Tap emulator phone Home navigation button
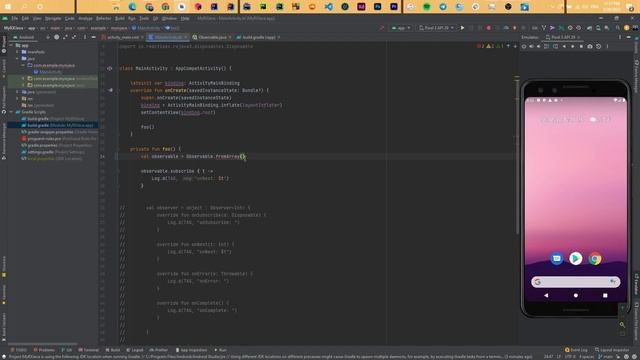 click(576, 295)
